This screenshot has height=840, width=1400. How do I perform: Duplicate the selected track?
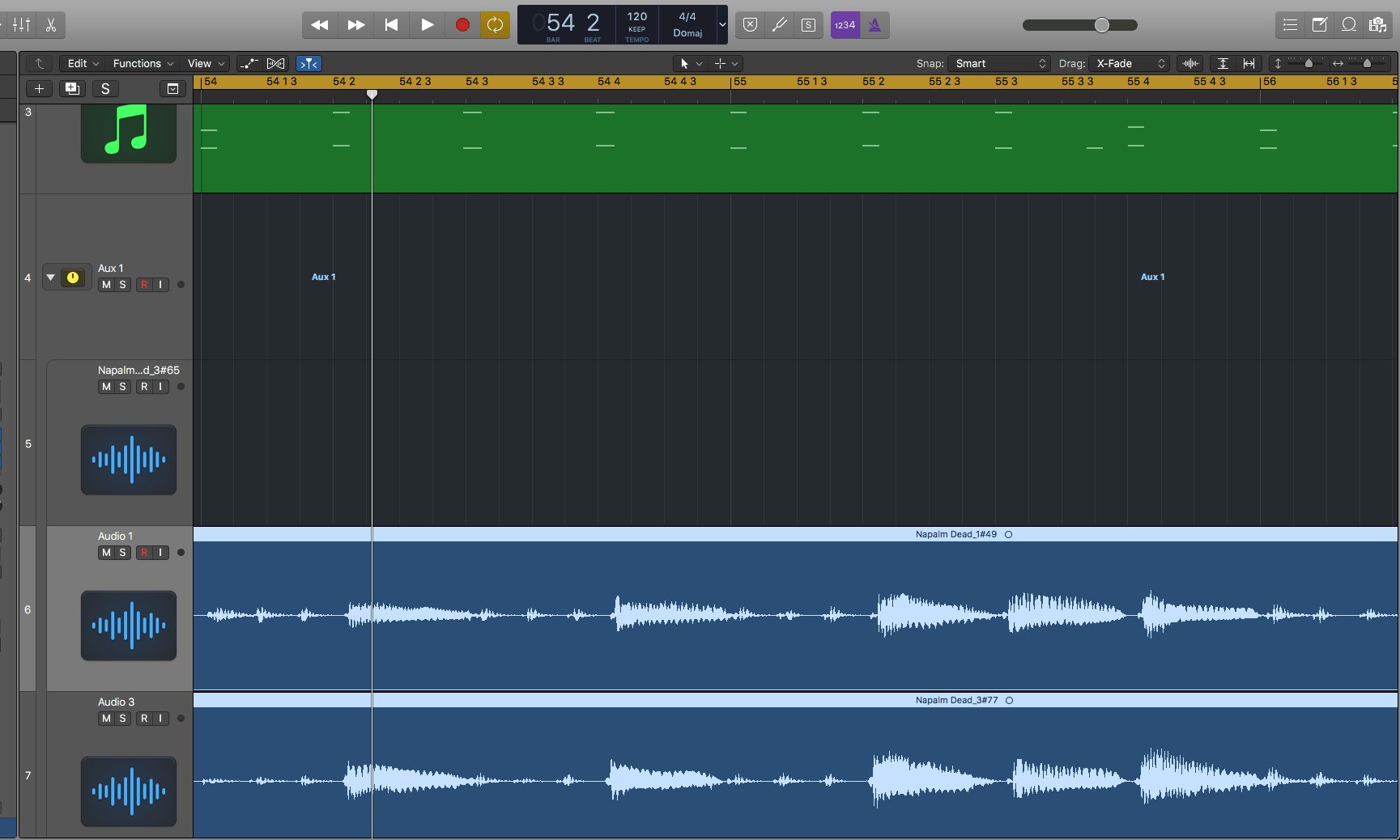tap(72, 89)
